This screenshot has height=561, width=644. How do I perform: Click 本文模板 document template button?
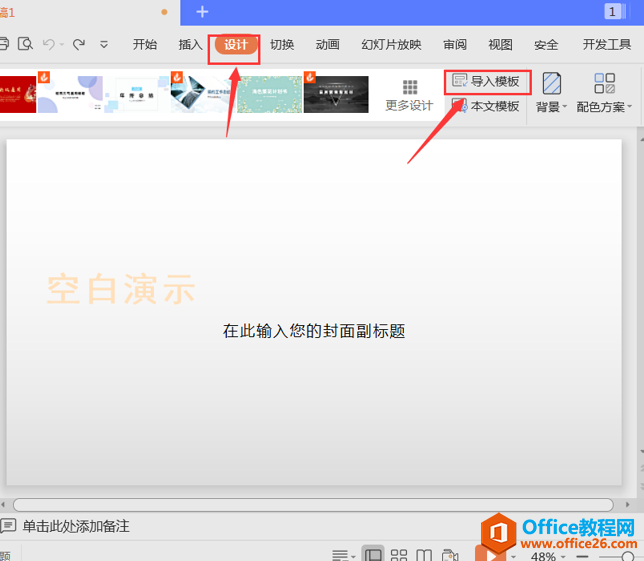pyautogui.click(x=487, y=106)
